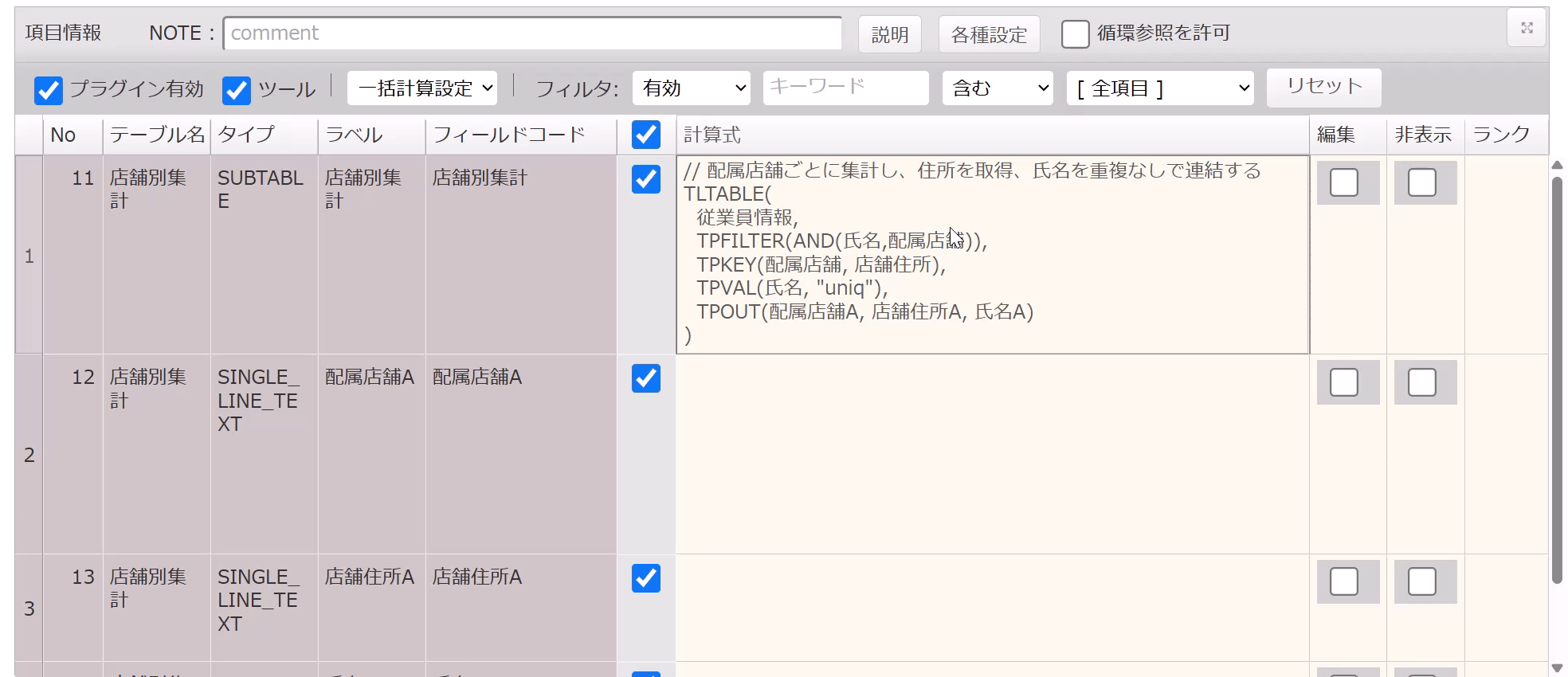Click the フィールドコード column header
This screenshot has height=677, width=1568.
[x=510, y=135]
